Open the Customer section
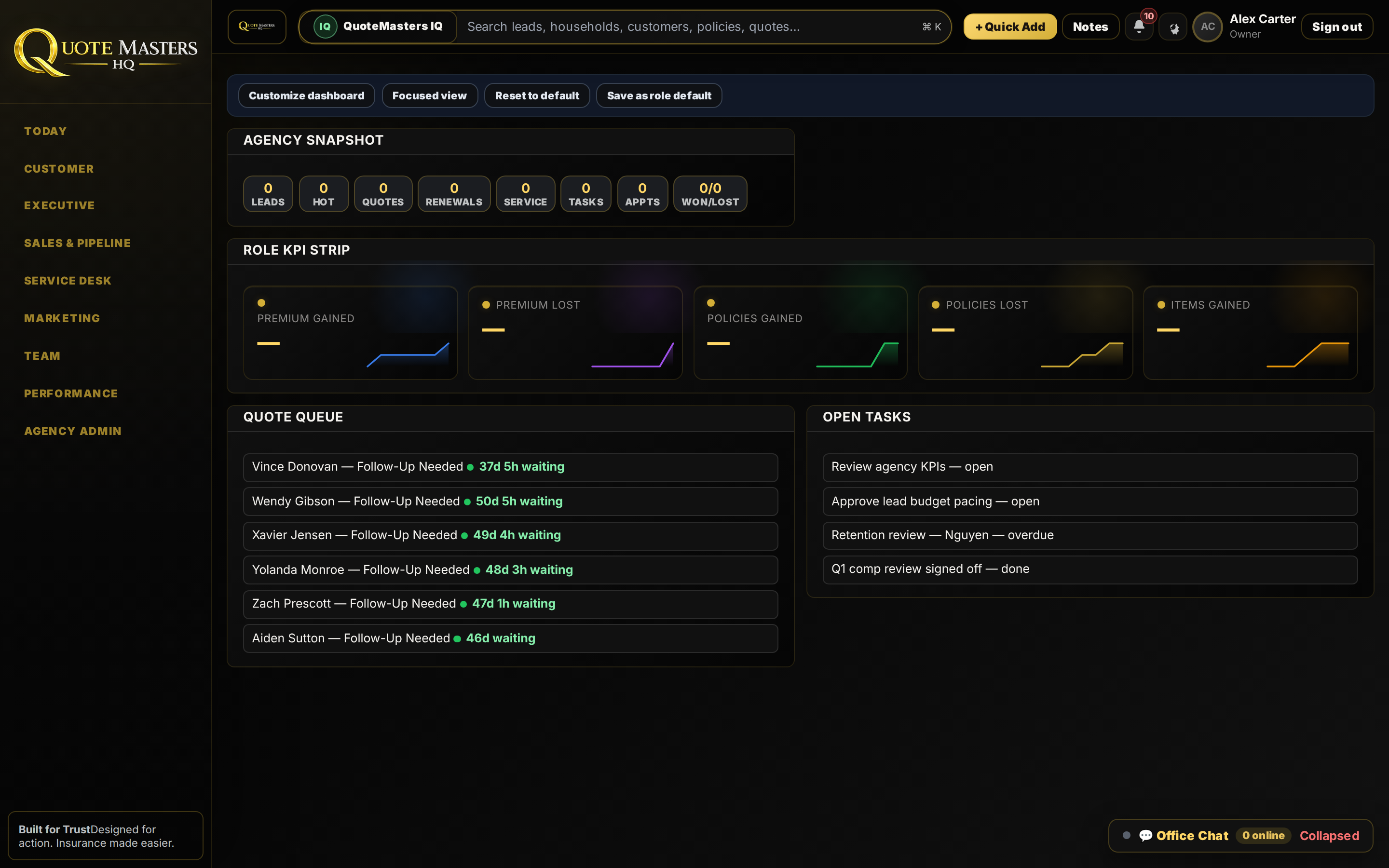The image size is (1389, 868). [59, 169]
